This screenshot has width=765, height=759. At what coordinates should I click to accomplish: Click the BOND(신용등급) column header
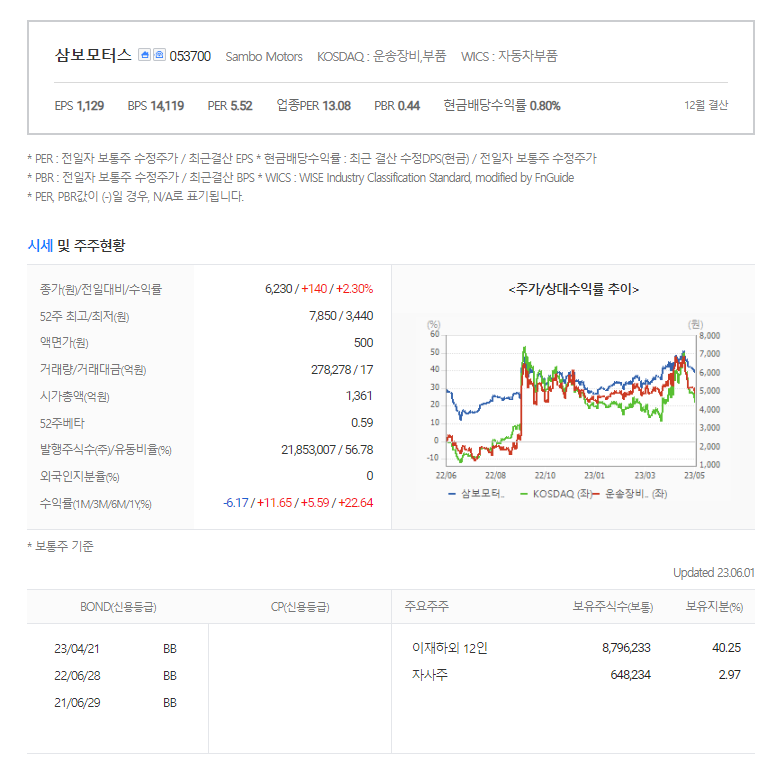(118, 607)
